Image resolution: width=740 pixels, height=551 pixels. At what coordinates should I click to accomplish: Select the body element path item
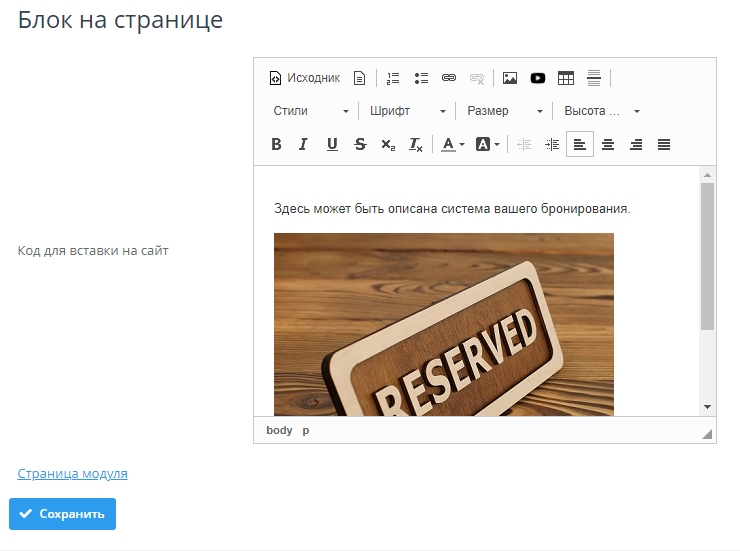point(279,430)
